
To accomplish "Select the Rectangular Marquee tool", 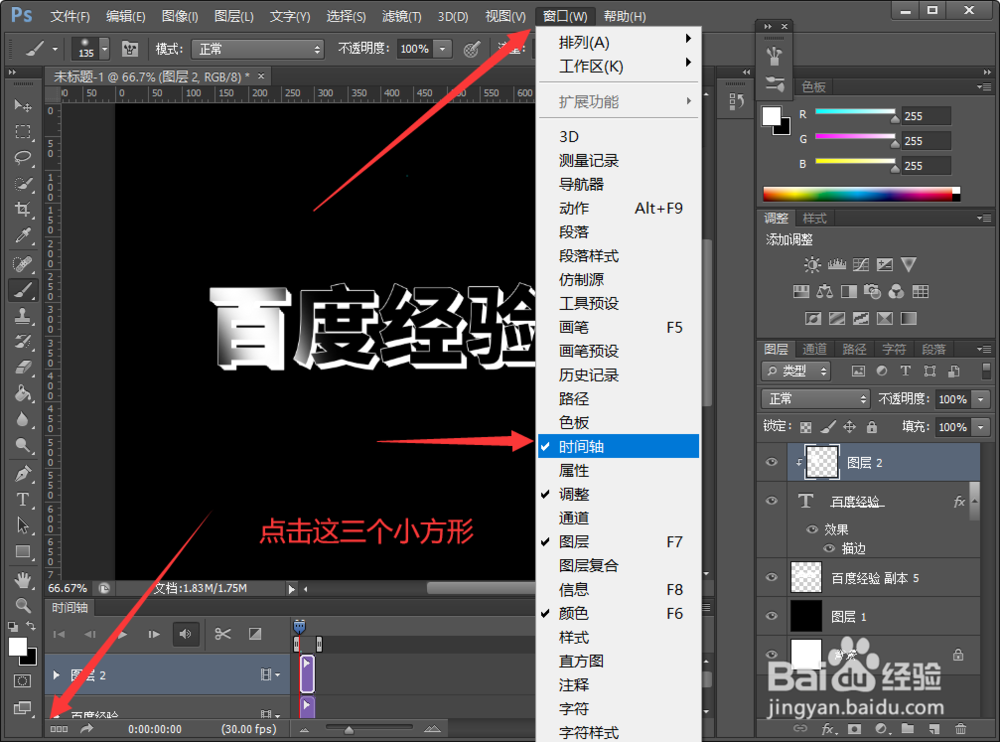I will click(x=23, y=131).
